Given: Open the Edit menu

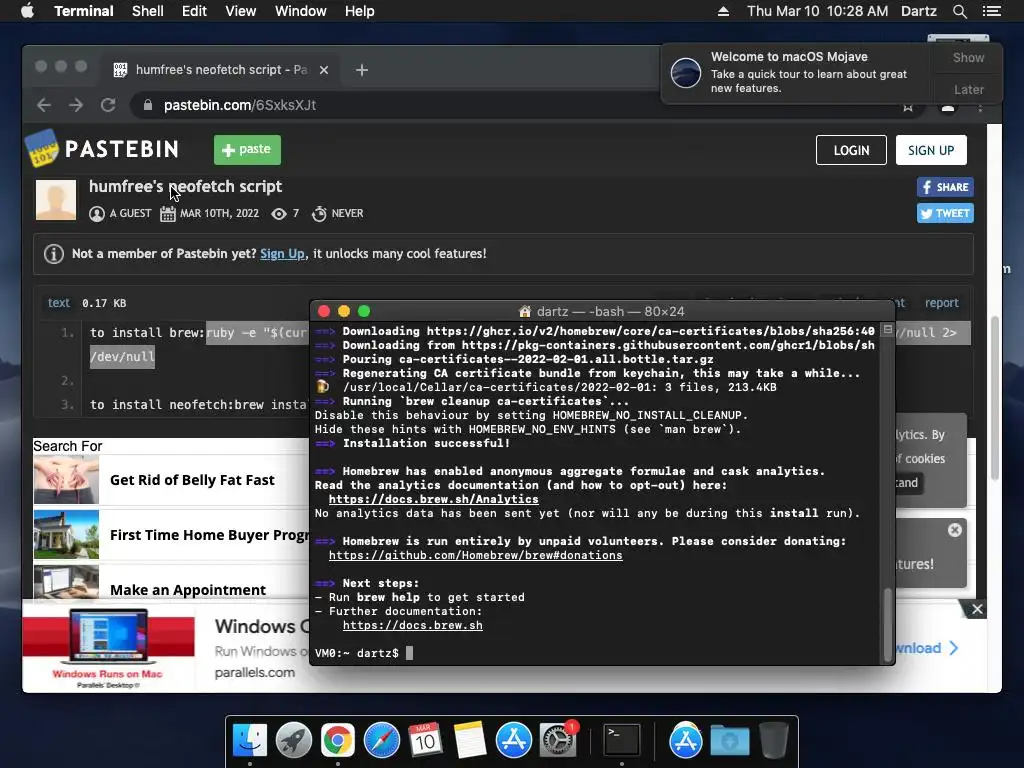Looking at the screenshot, I should [x=194, y=11].
